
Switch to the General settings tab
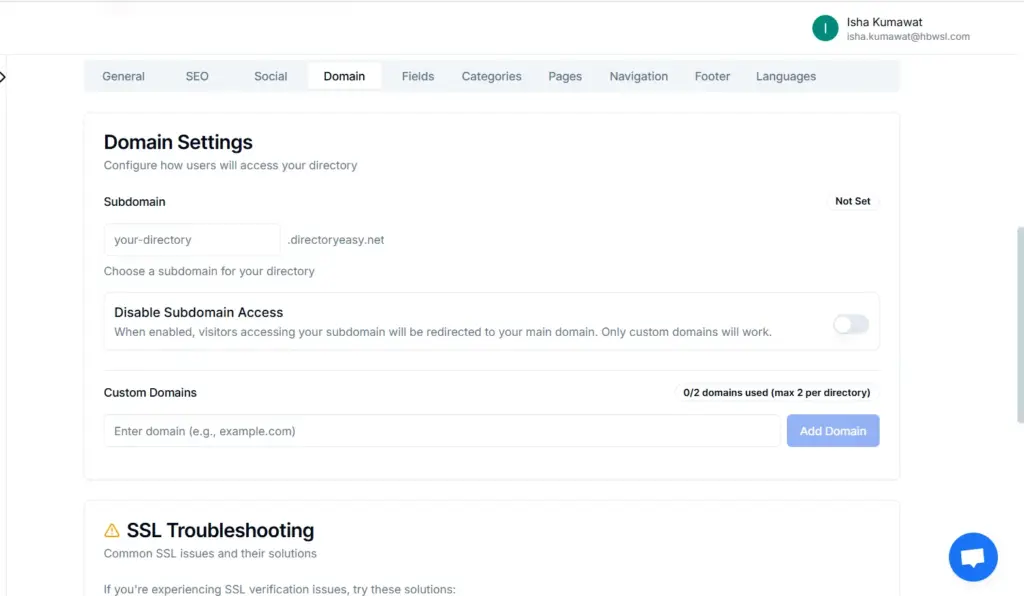[x=123, y=76]
